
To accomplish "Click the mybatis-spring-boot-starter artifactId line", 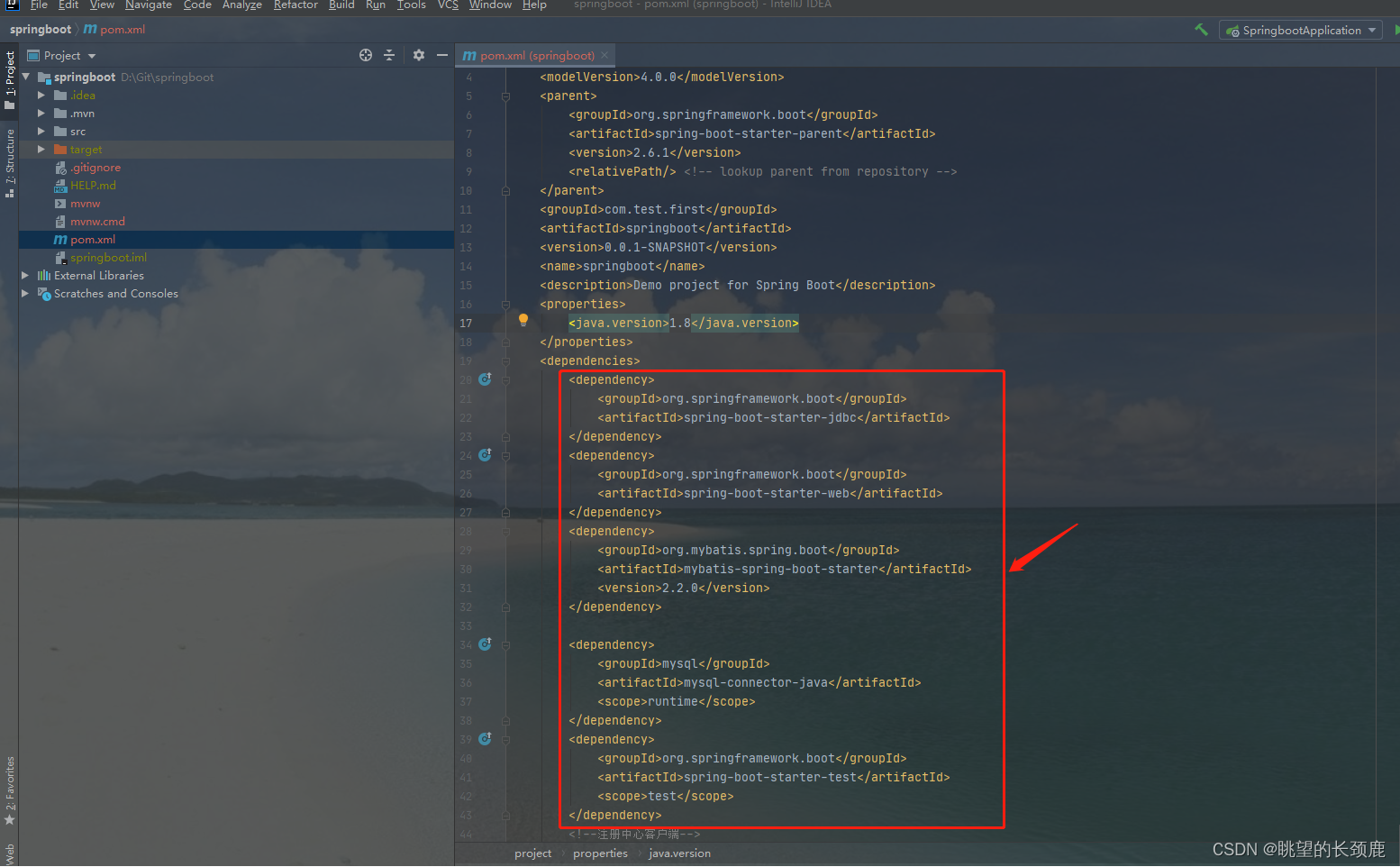I will pyautogui.click(x=785, y=569).
